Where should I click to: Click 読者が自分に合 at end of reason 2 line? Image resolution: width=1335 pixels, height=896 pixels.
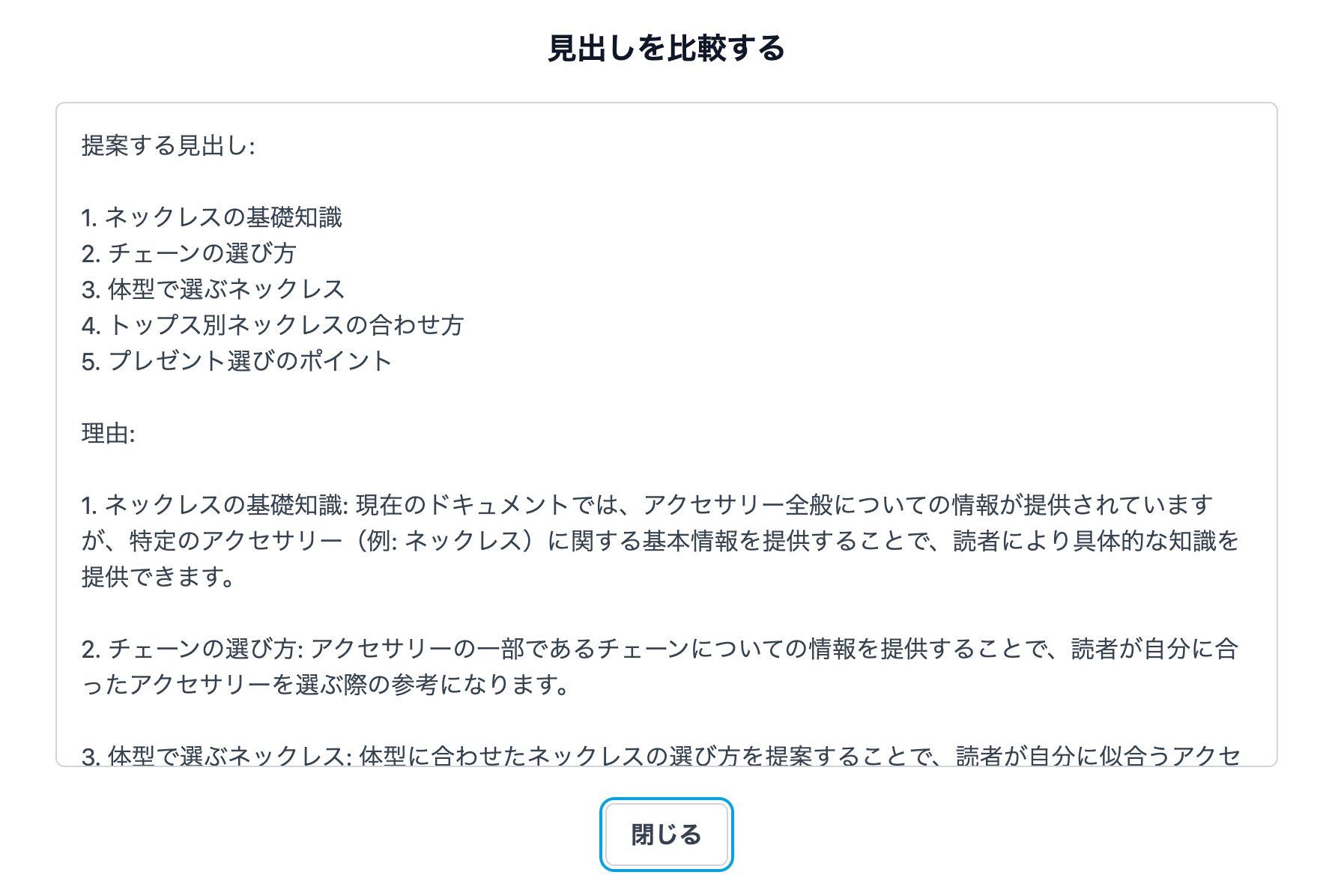[1154, 649]
